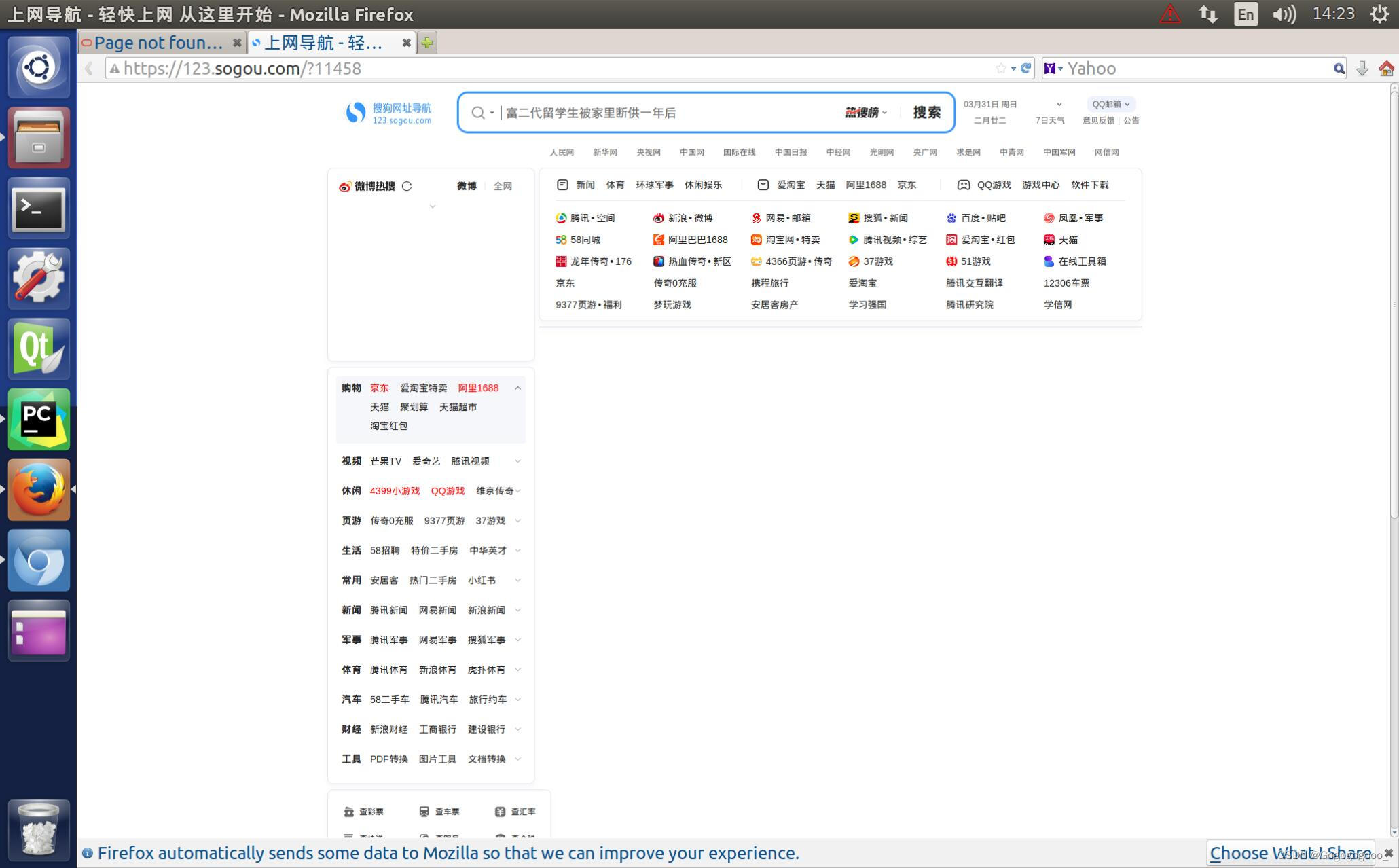Open the Terminal dock icon
This screenshot has height=868, width=1399.
click(x=39, y=209)
